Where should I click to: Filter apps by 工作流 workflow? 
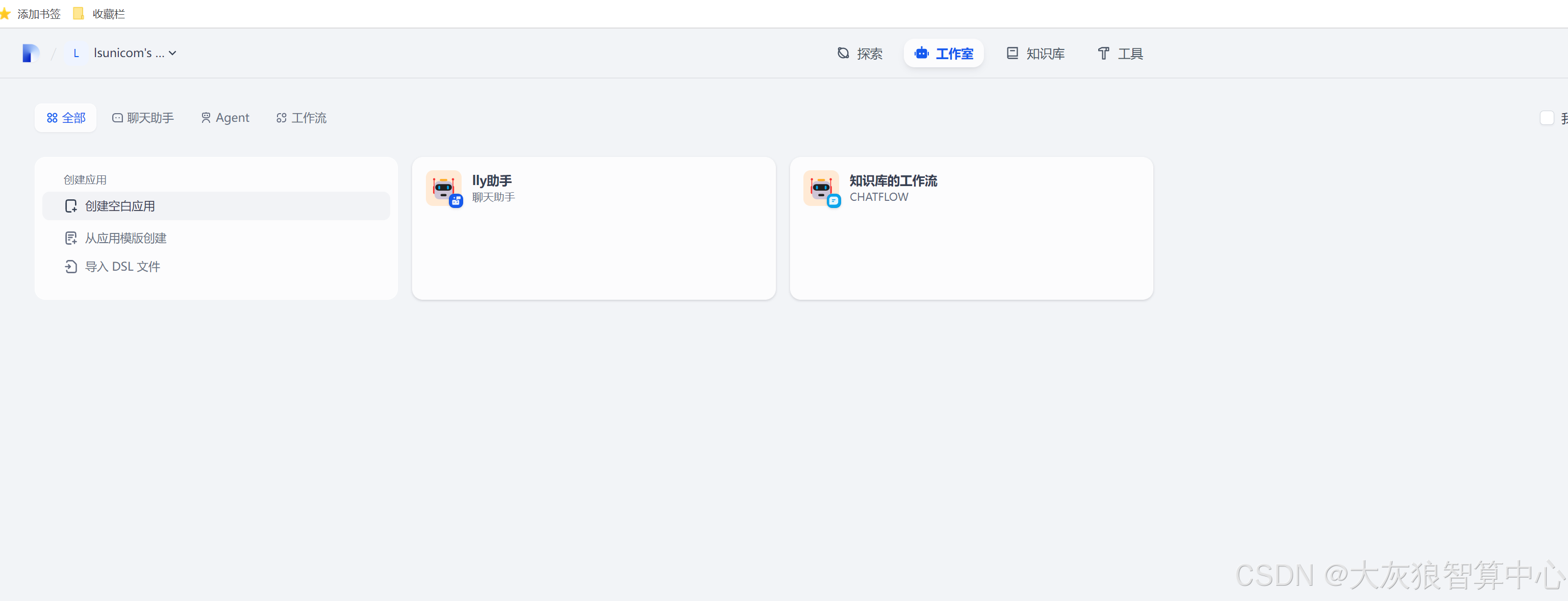pos(301,117)
